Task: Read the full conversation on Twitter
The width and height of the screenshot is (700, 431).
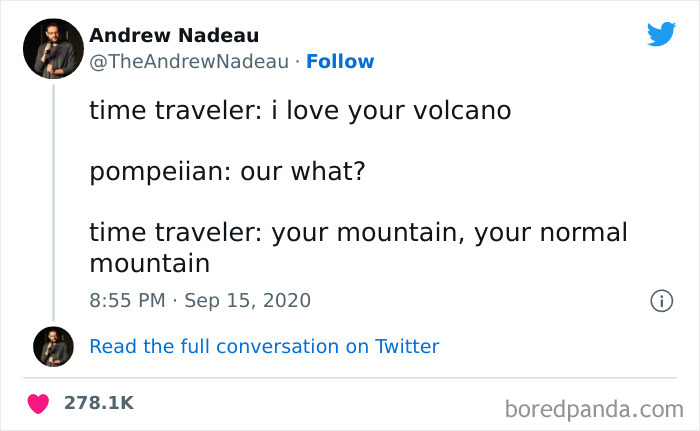Action: coord(264,346)
